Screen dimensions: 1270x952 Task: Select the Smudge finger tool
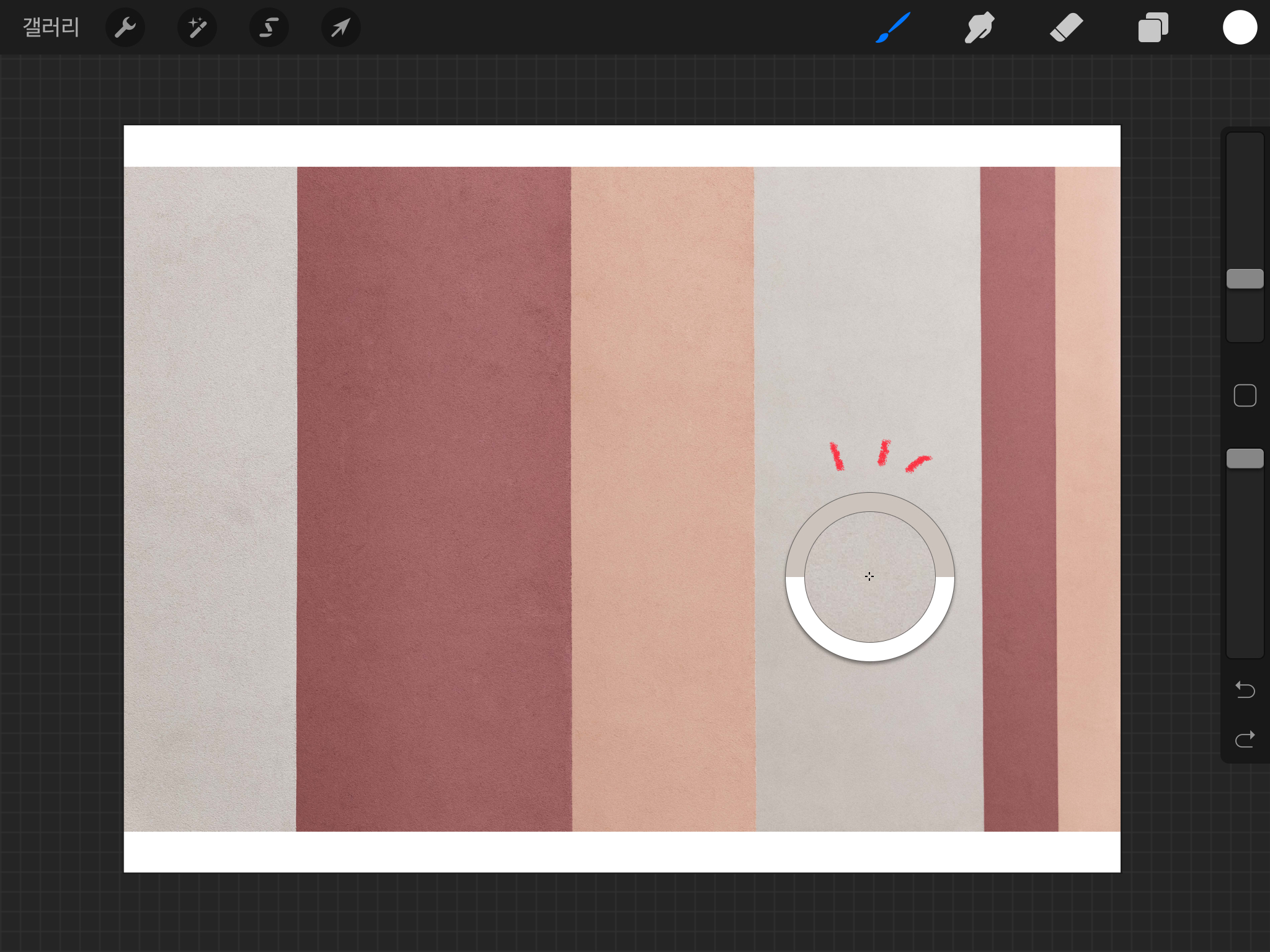(979, 27)
